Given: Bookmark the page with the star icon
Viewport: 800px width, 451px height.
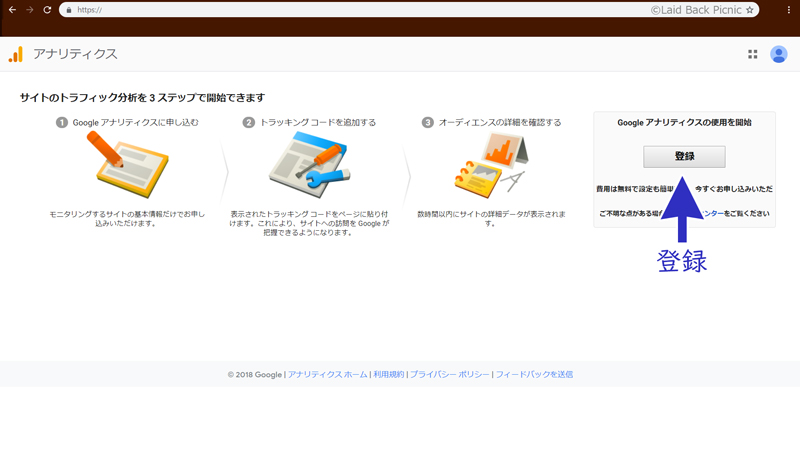Looking at the screenshot, I should (x=749, y=10).
